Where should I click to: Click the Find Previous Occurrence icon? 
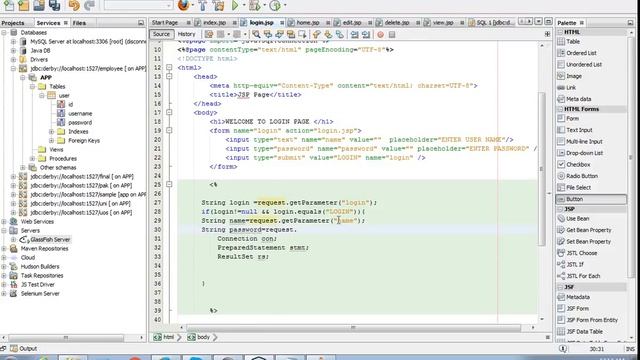(x=268, y=34)
